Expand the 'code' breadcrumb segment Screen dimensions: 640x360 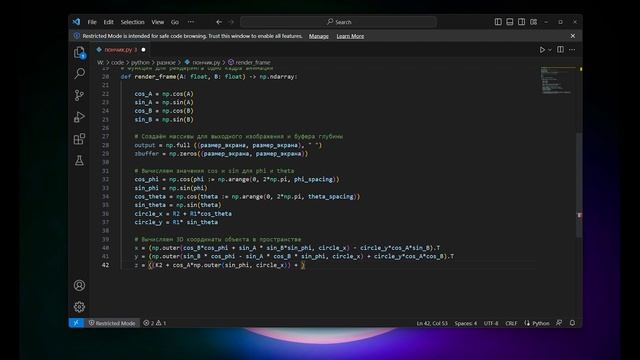(x=117, y=62)
